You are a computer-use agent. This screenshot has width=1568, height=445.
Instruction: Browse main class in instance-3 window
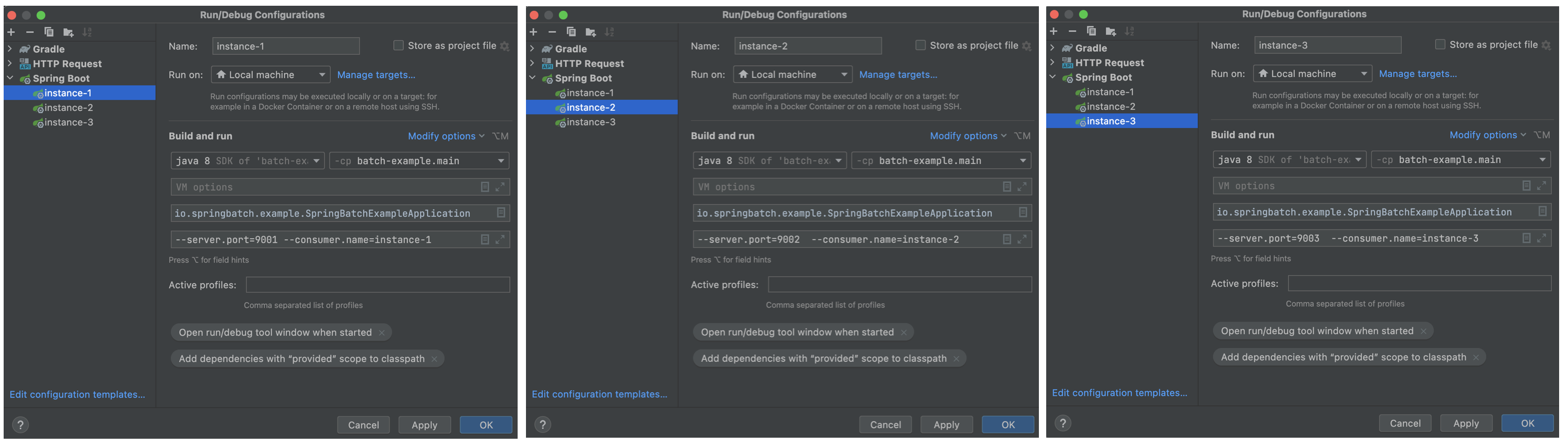tap(1542, 212)
